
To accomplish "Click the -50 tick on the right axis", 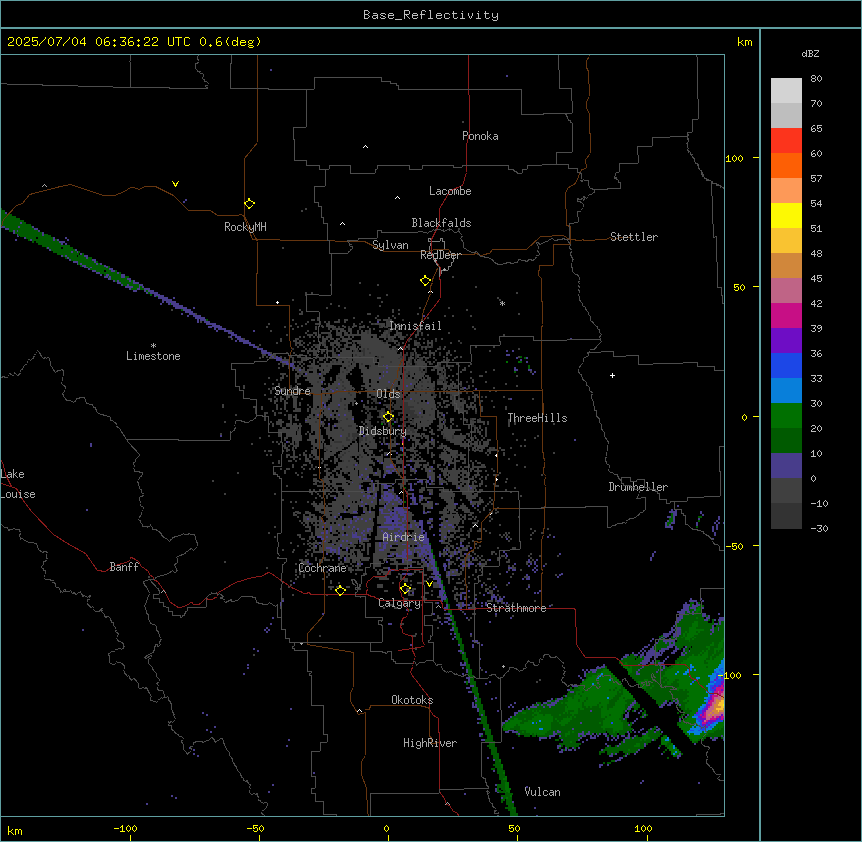I will click(x=735, y=546).
